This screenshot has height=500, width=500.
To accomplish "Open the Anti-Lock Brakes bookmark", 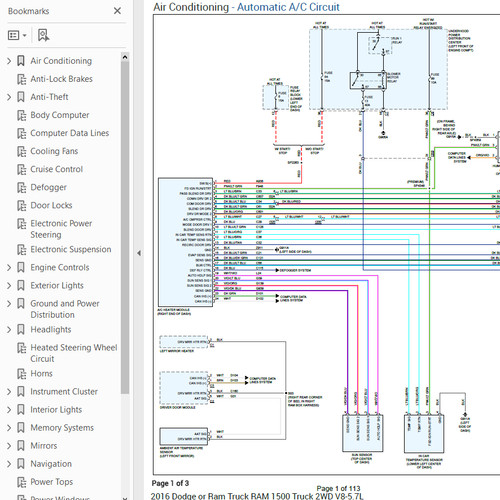I will click(62, 79).
